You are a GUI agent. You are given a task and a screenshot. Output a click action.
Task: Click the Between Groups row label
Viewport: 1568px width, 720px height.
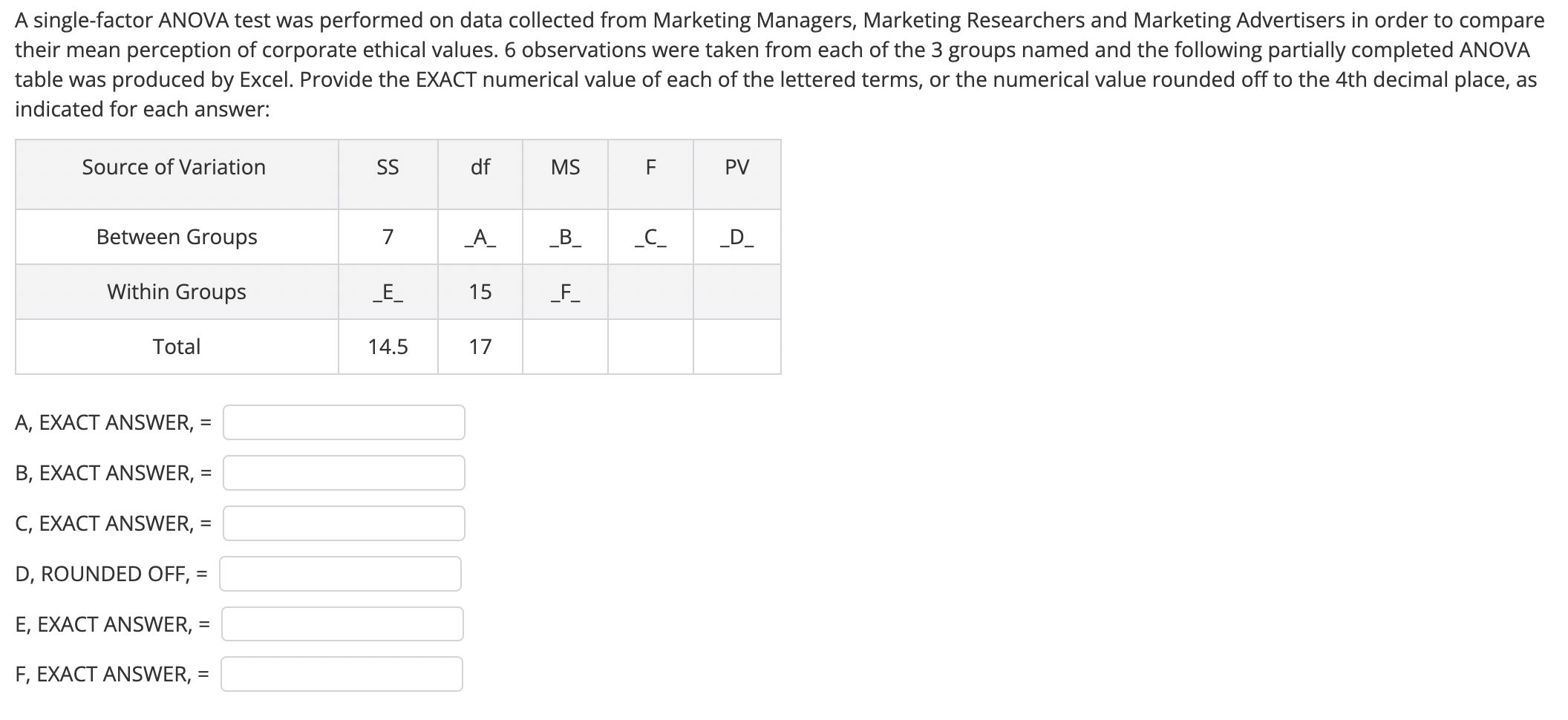pos(177,237)
